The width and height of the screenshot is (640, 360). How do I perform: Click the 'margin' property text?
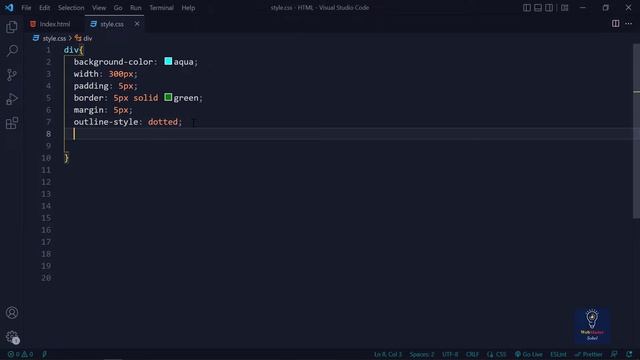pos(88,110)
